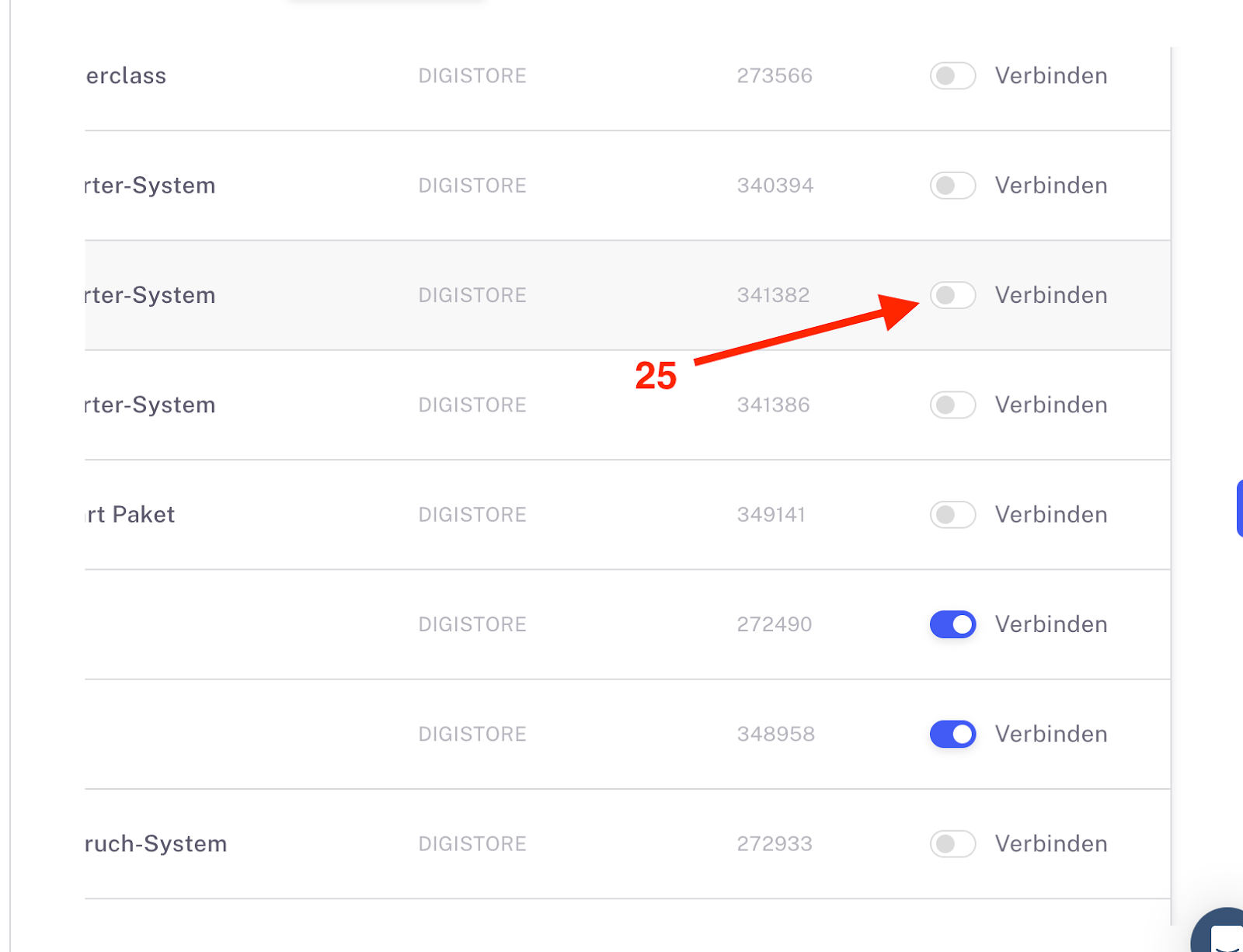Select the "ruch-System" product name
Viewport: 1243px width, 952px height.
coord(156,843)
